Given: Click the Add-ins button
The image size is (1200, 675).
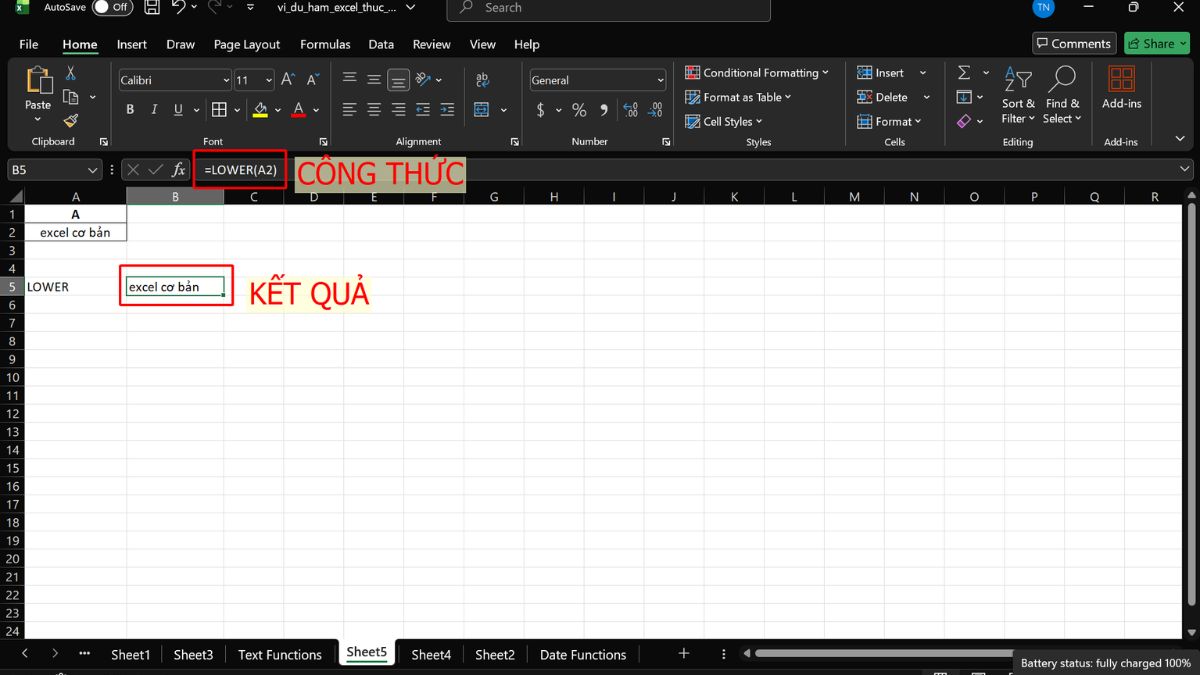Looking at the screenshot, I should pyautogui.click(x=1122, y=88).
